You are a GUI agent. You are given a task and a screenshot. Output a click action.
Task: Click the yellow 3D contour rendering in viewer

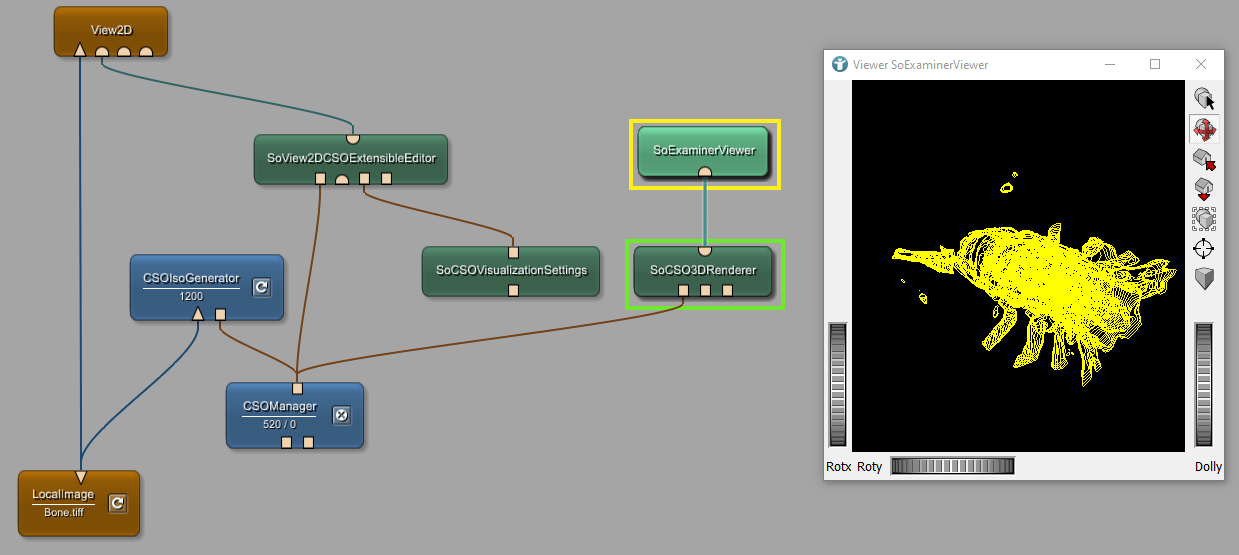click(1040, 280)
